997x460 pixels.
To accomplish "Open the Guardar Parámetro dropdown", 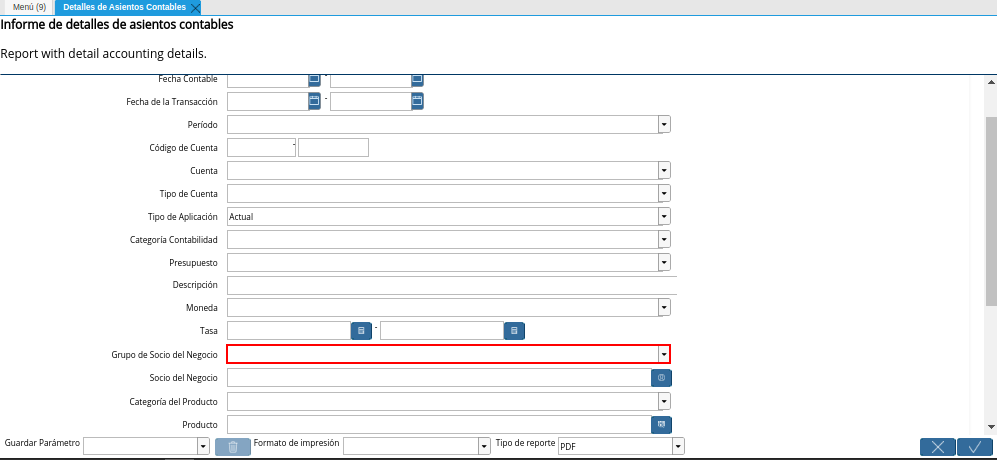I will pos(203,447).
